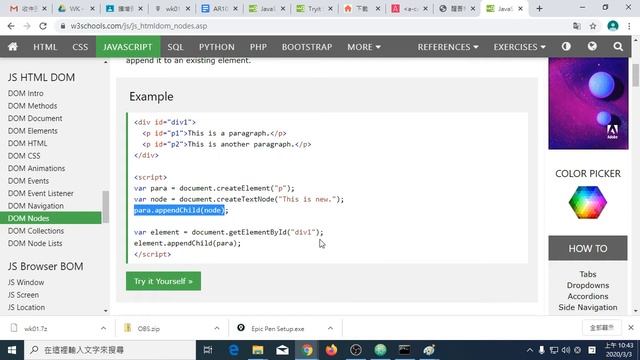
Task: Open the BOOTSTRAP tutorial tab
Action: [x=307, y=47]
